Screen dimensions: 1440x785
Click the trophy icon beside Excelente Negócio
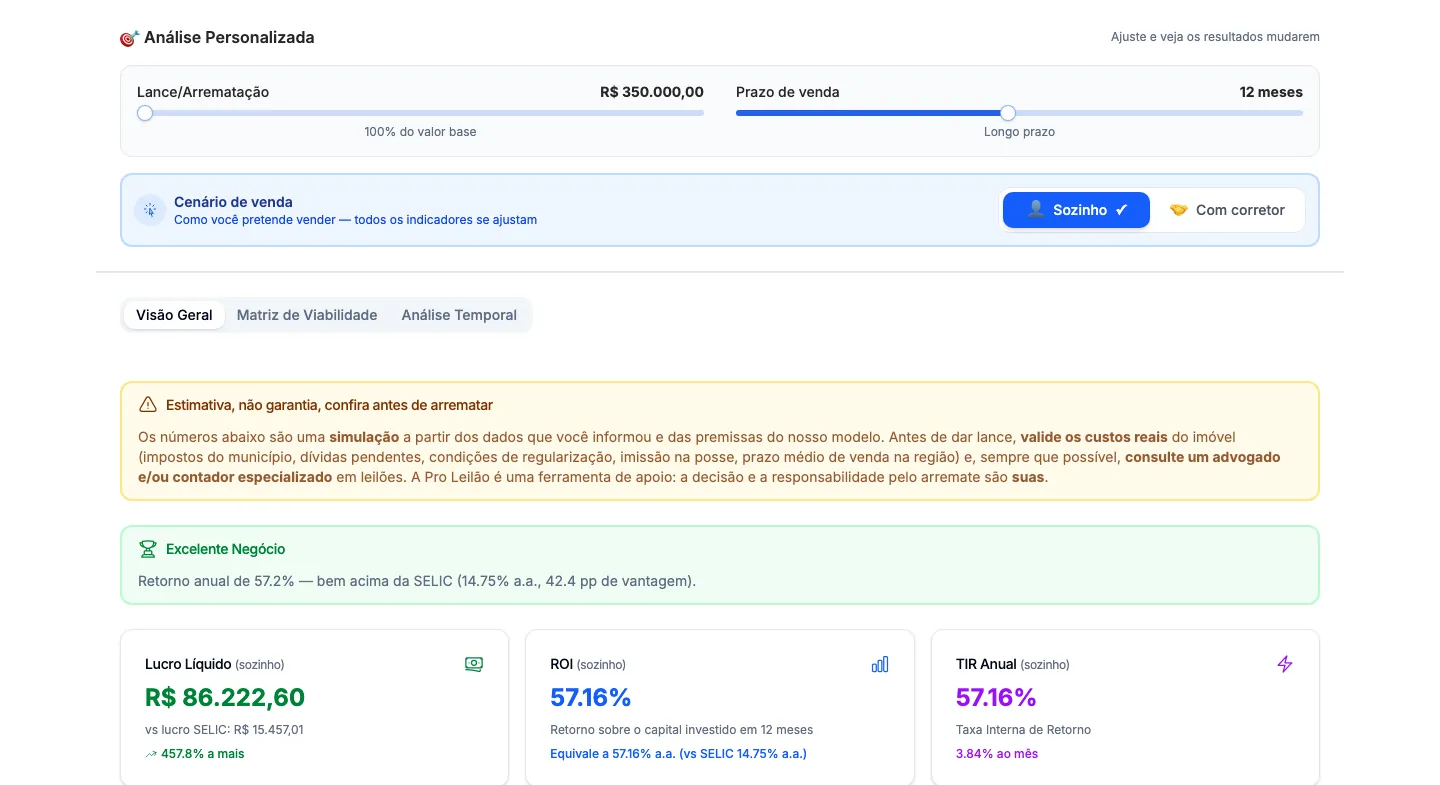pos(148,549)
